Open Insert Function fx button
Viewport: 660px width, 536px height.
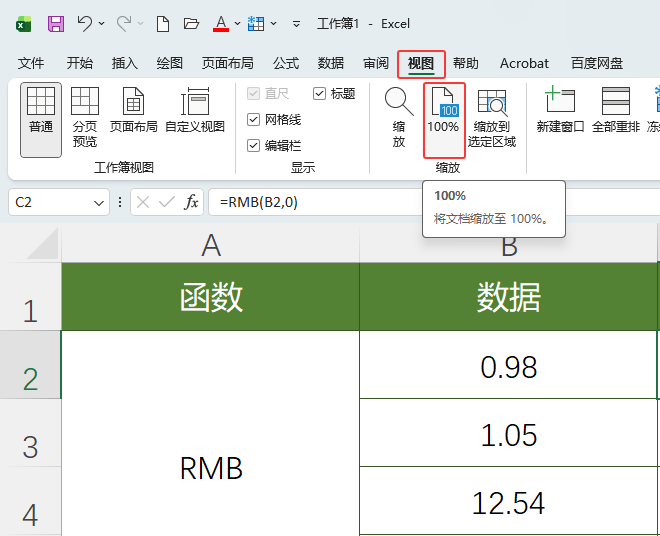(191, 203)
